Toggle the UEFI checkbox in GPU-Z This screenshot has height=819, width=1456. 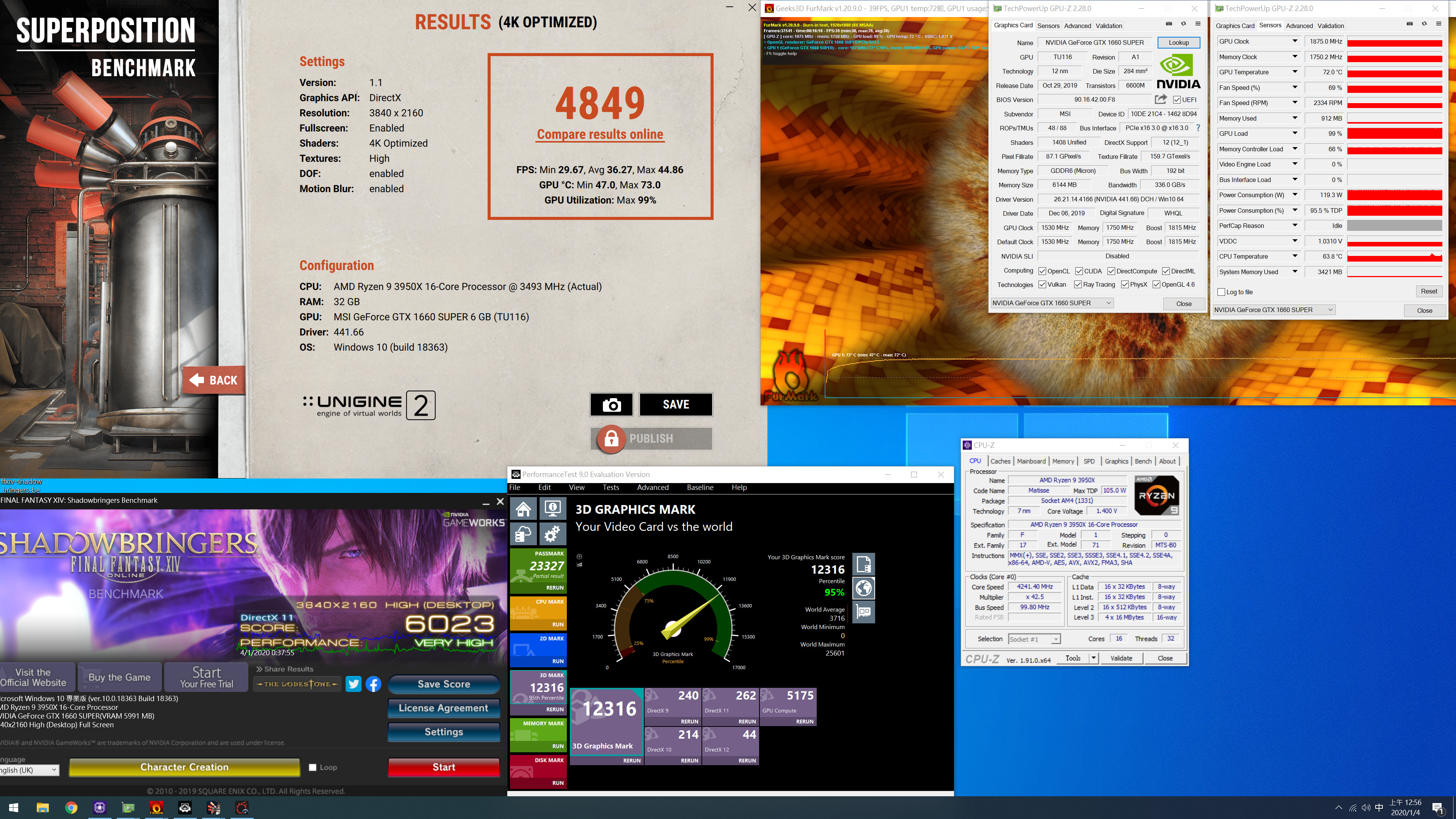1177,100
